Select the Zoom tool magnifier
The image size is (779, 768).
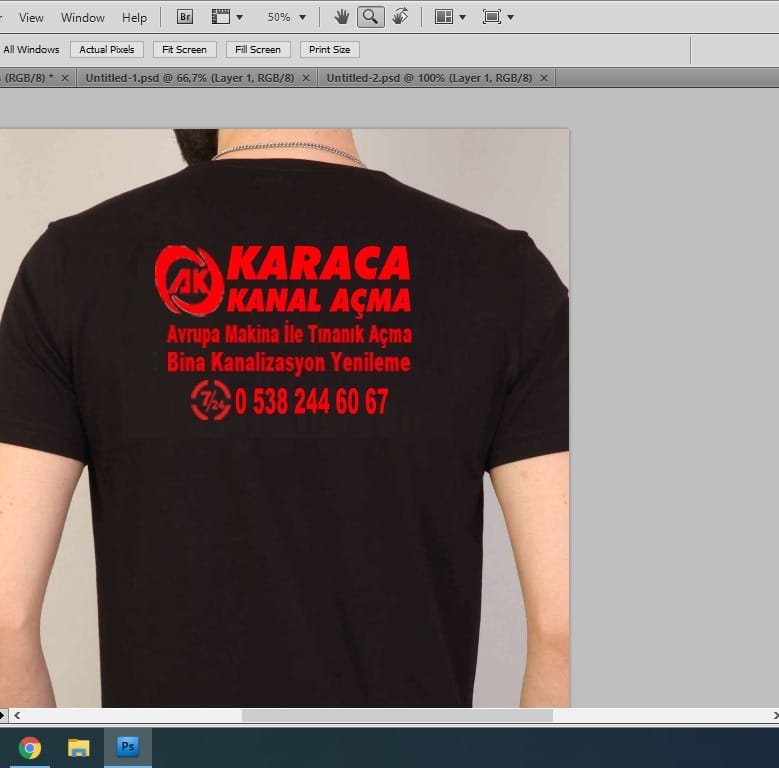point(370,17)
